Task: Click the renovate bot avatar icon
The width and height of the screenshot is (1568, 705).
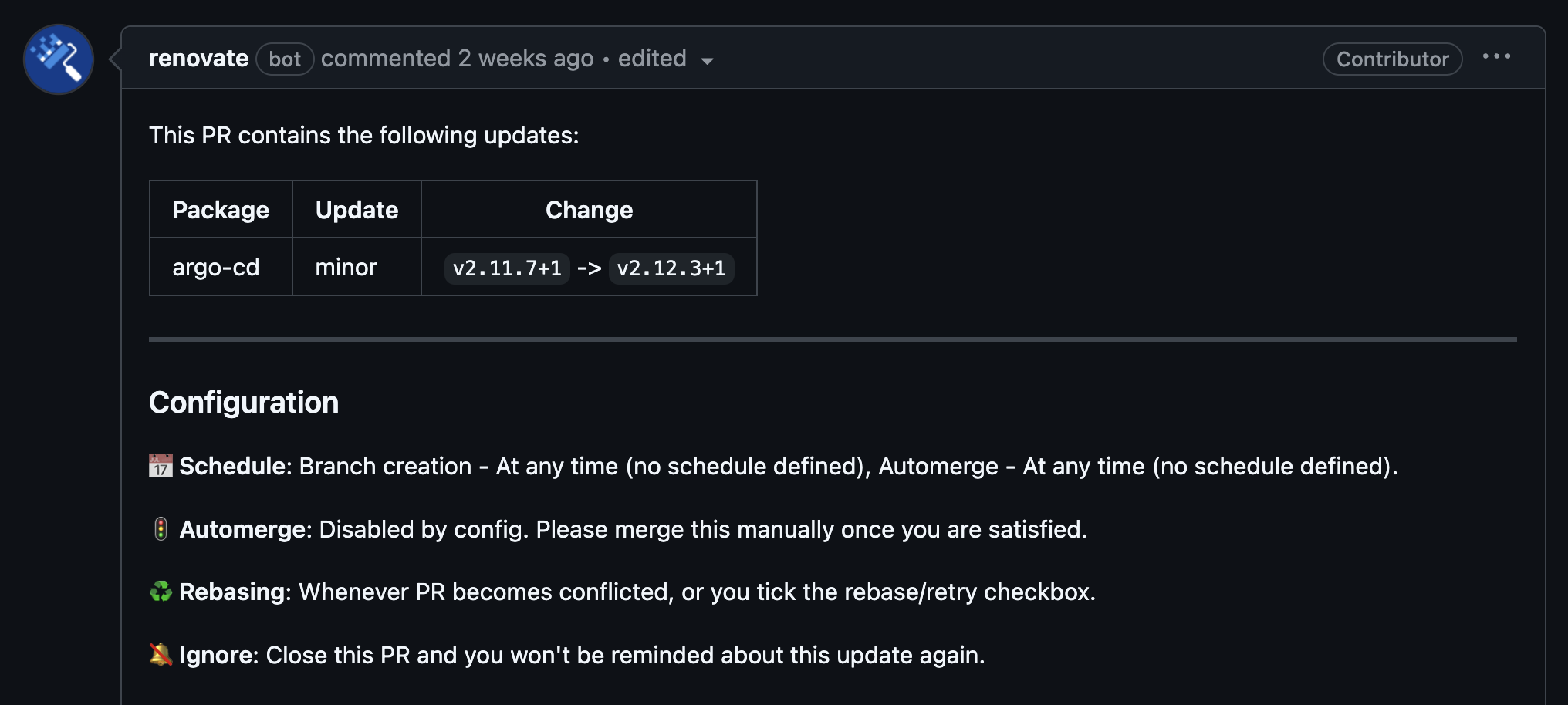Action: click(x=58, y=59)
